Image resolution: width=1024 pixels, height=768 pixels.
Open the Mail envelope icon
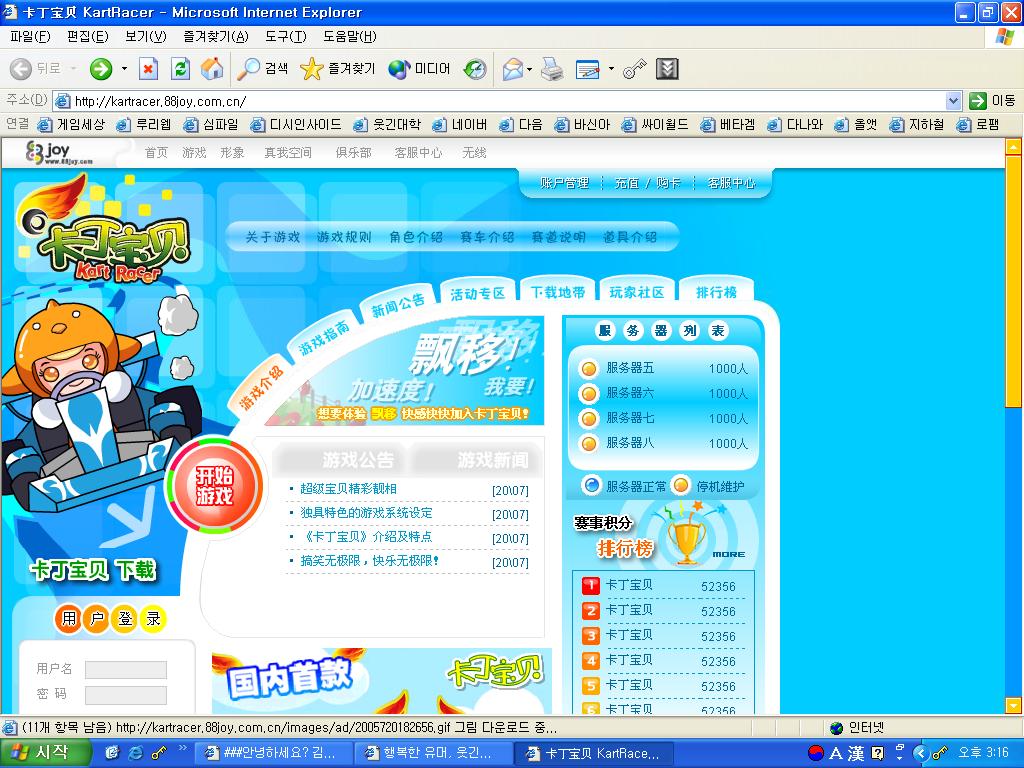point(513,69)
